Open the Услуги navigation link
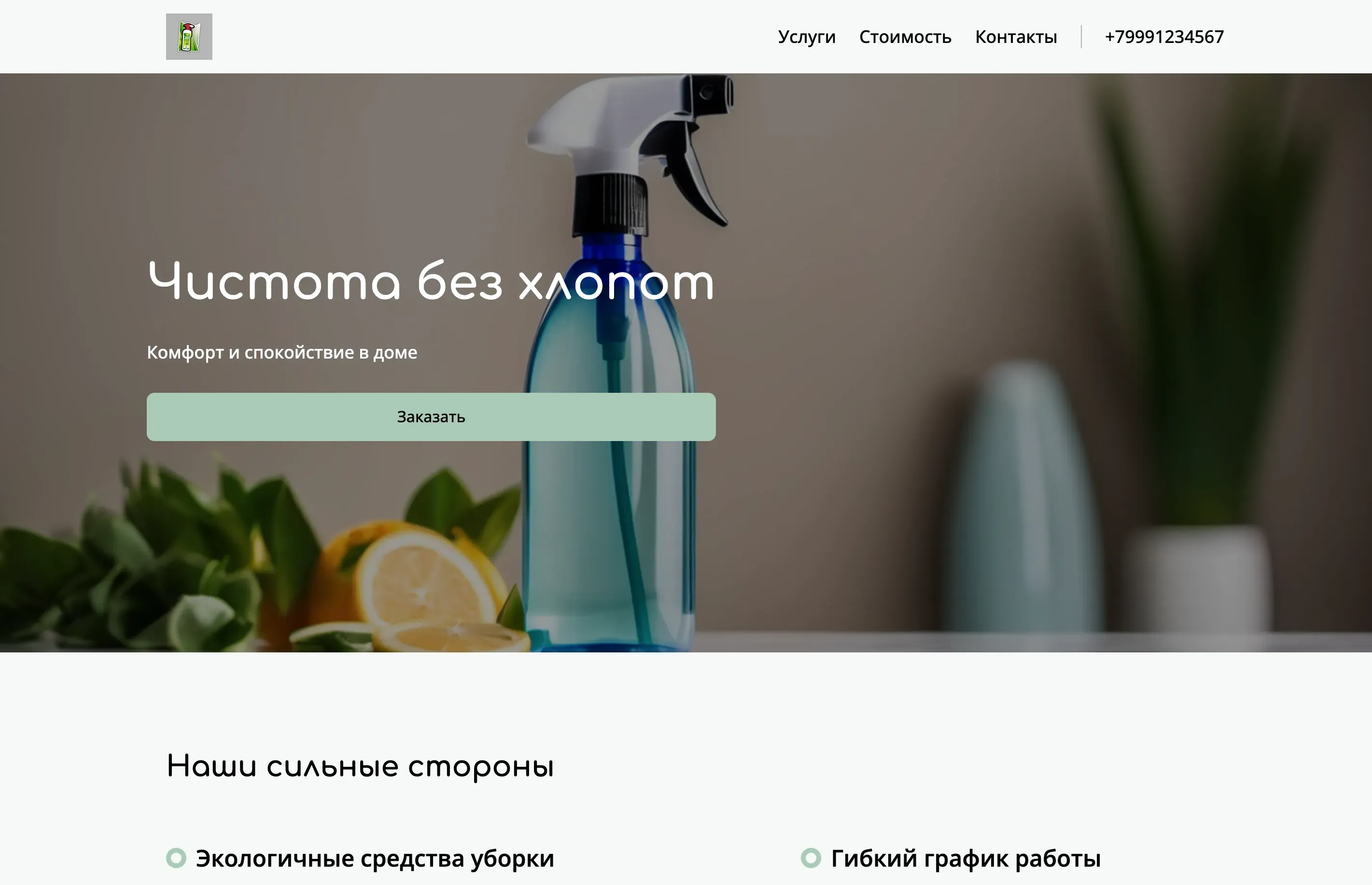 tap(806, 37)
